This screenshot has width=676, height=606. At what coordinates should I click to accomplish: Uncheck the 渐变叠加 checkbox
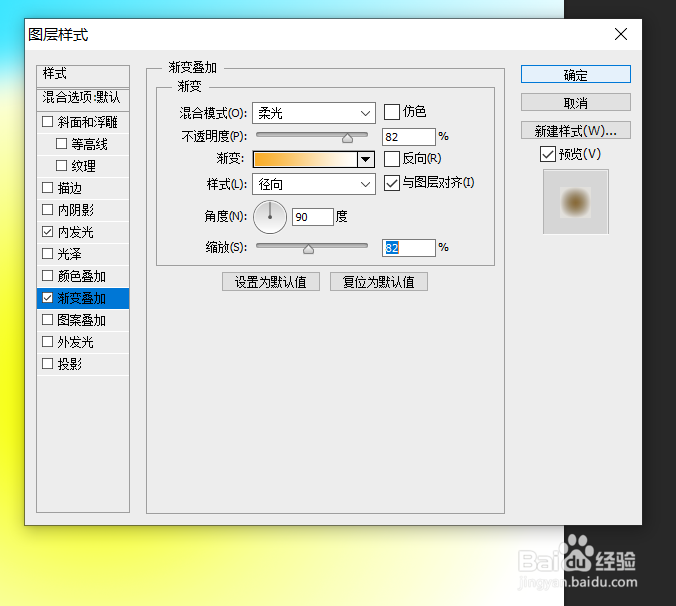47,297
